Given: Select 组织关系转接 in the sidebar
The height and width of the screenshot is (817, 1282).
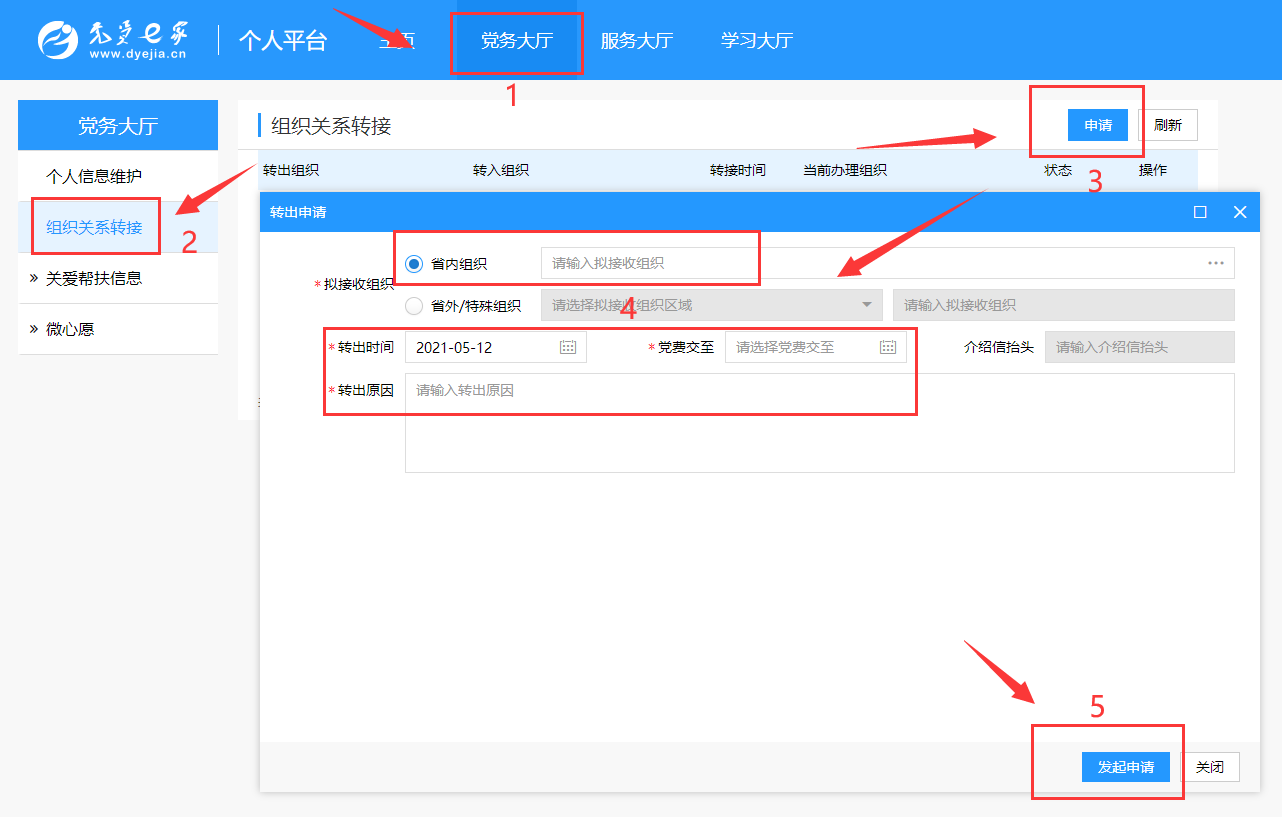Looking at the screenshot, I should [94, 227].
